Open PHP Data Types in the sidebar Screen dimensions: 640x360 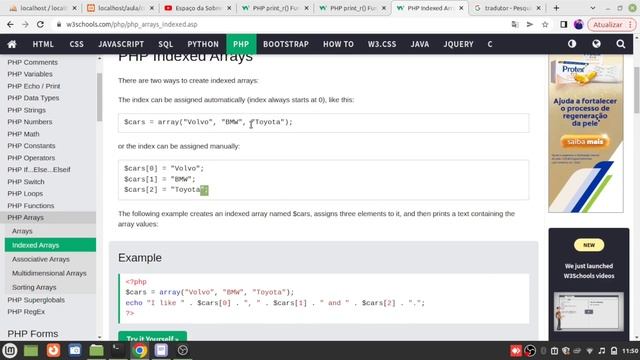[x=33, y=98]
